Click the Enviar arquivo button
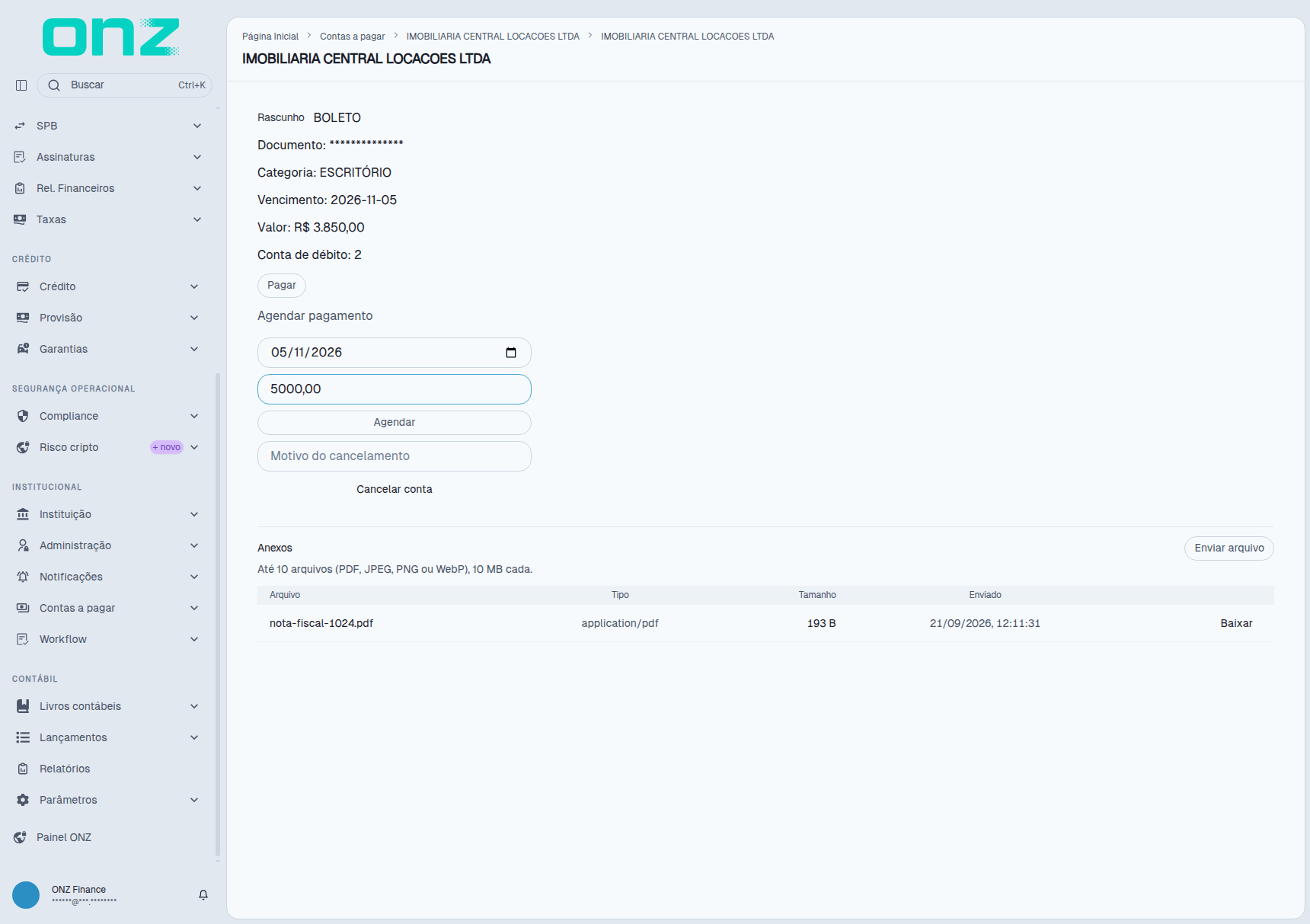The image size is (1310, 924). (1229, 548)
